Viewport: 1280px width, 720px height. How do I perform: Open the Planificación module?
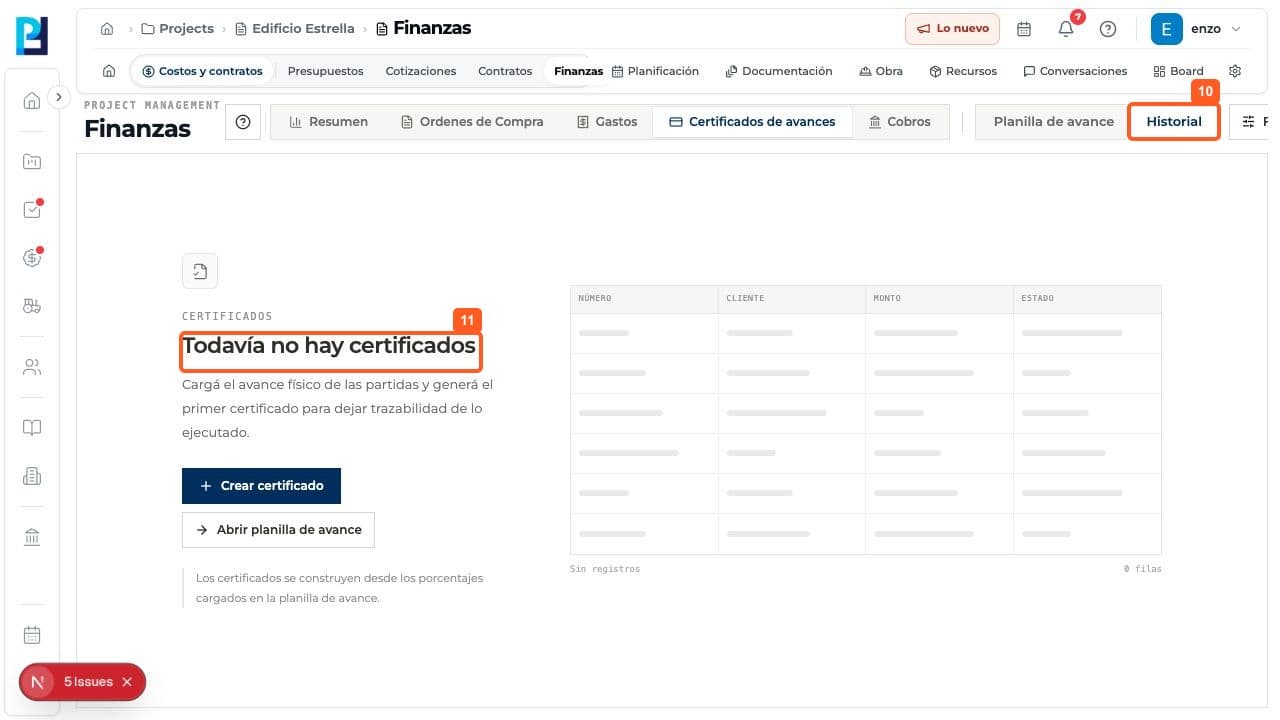(655, 71)
